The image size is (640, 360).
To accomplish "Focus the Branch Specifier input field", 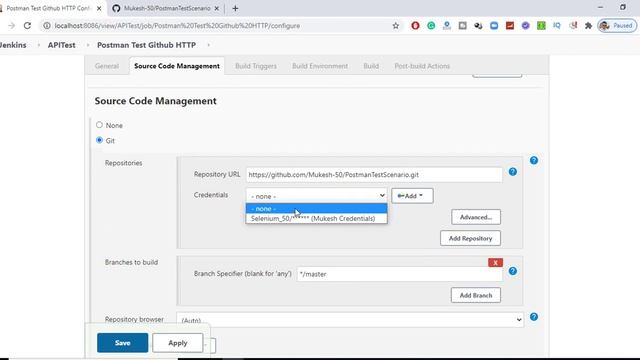I will click(400, 274).
